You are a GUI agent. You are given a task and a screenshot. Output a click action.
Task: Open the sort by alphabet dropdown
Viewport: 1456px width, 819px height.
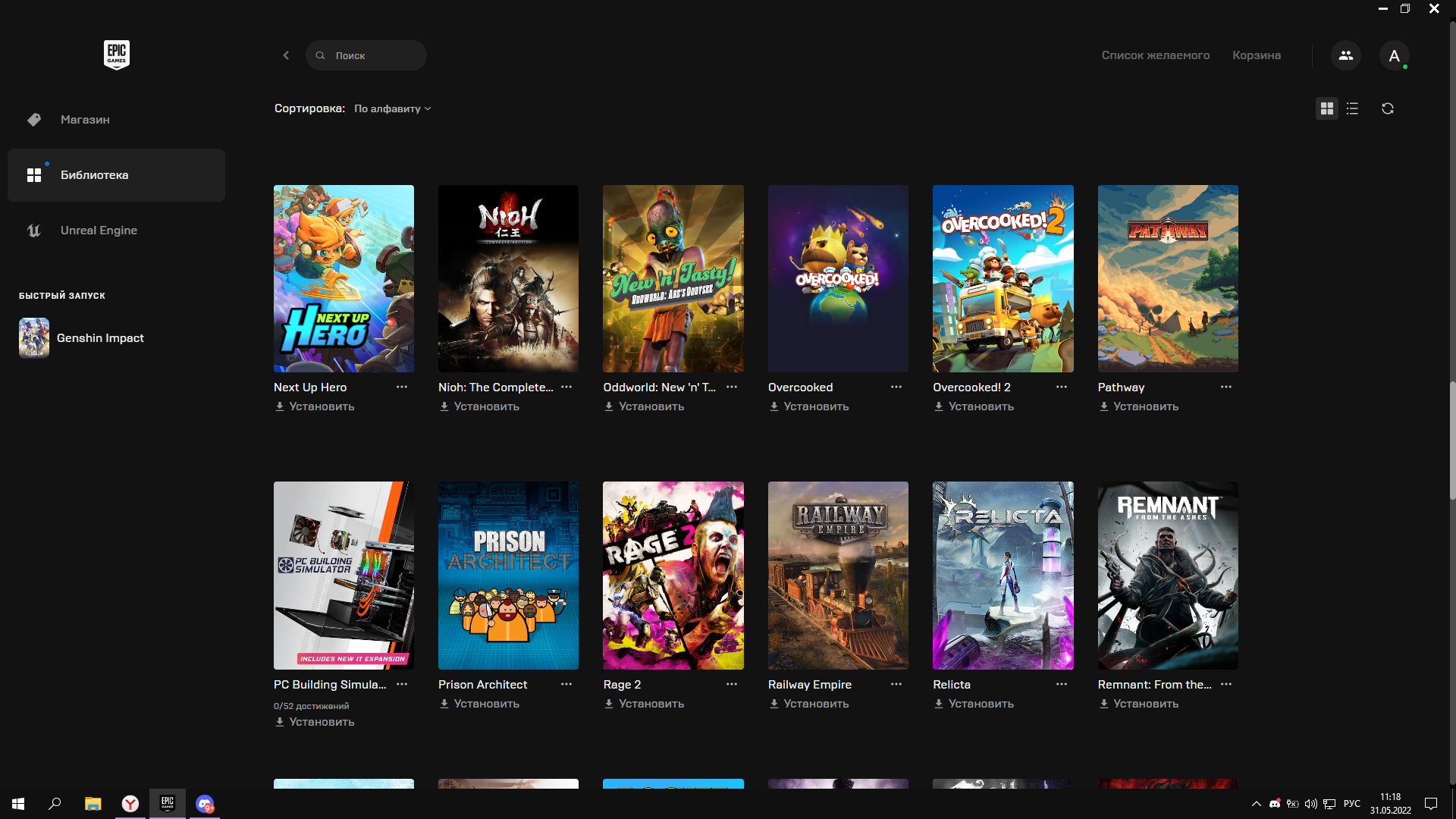393,108
